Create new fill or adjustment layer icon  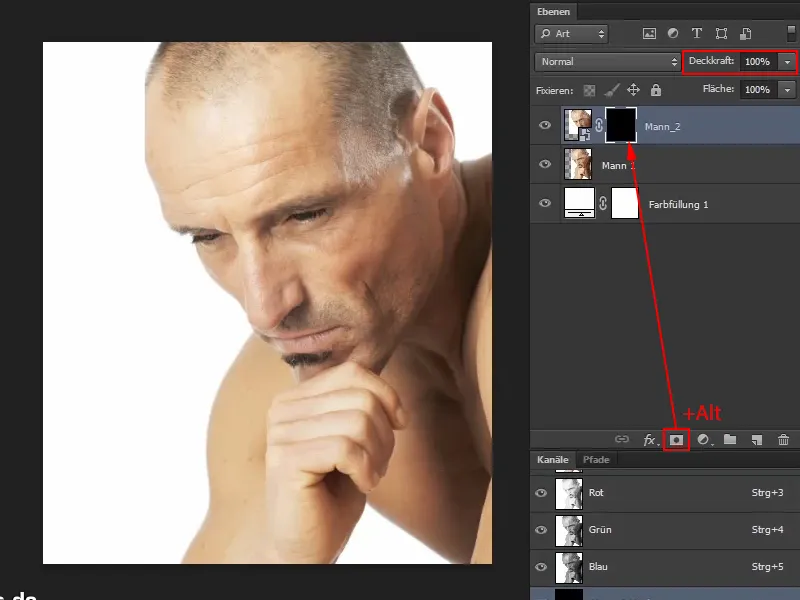pyautogui.click(x=704, y=440)
